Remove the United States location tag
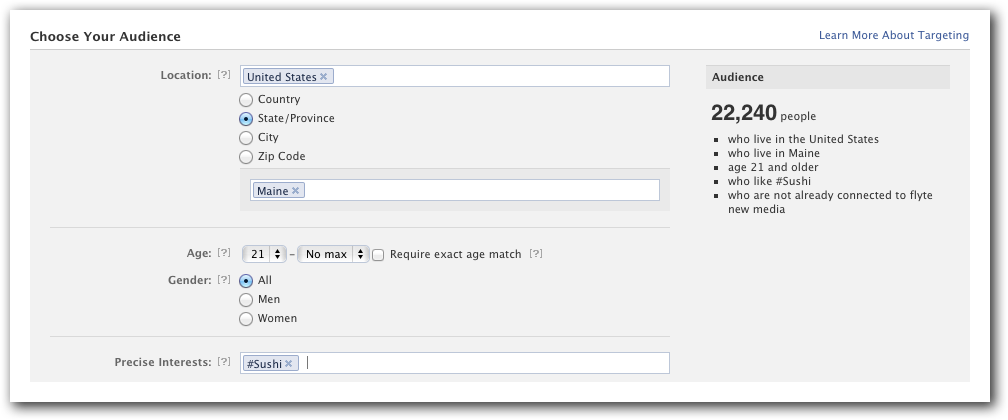The width and height of the screenshot is (1008, 420). [323, 77]
